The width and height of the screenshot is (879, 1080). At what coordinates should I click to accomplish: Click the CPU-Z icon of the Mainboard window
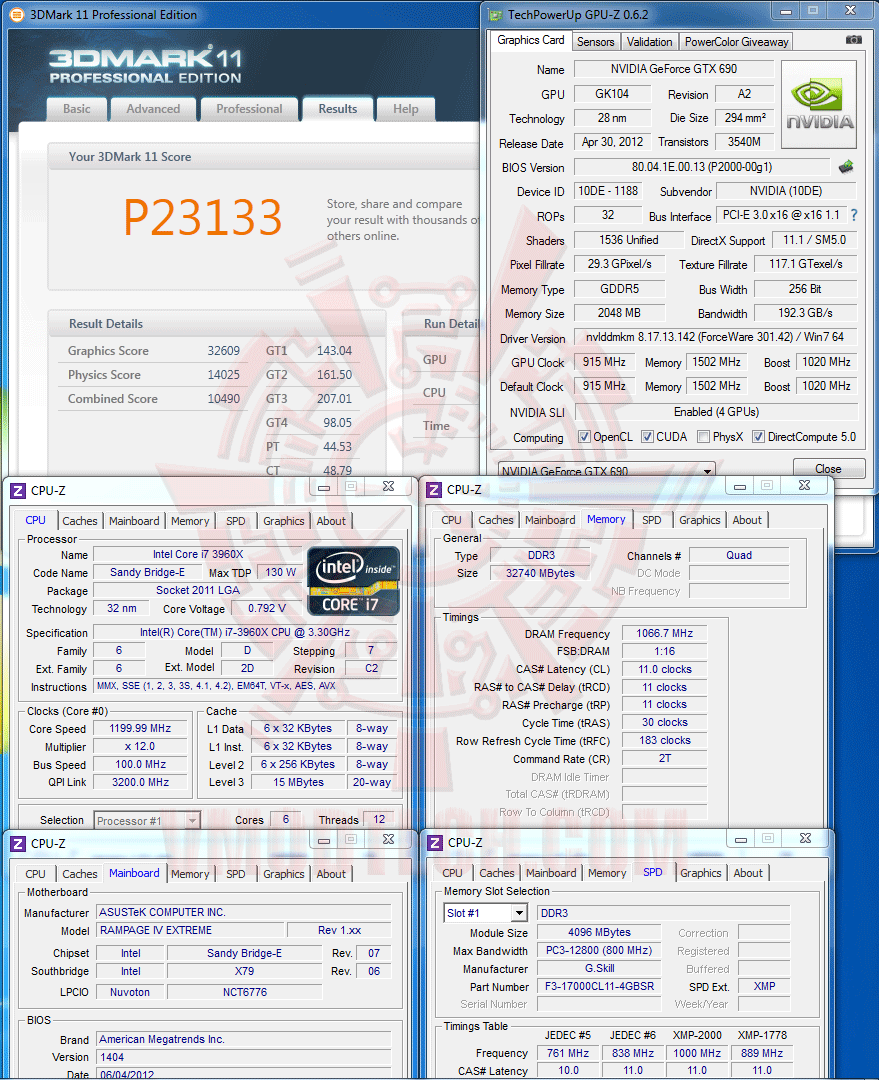tap(19, 844)
